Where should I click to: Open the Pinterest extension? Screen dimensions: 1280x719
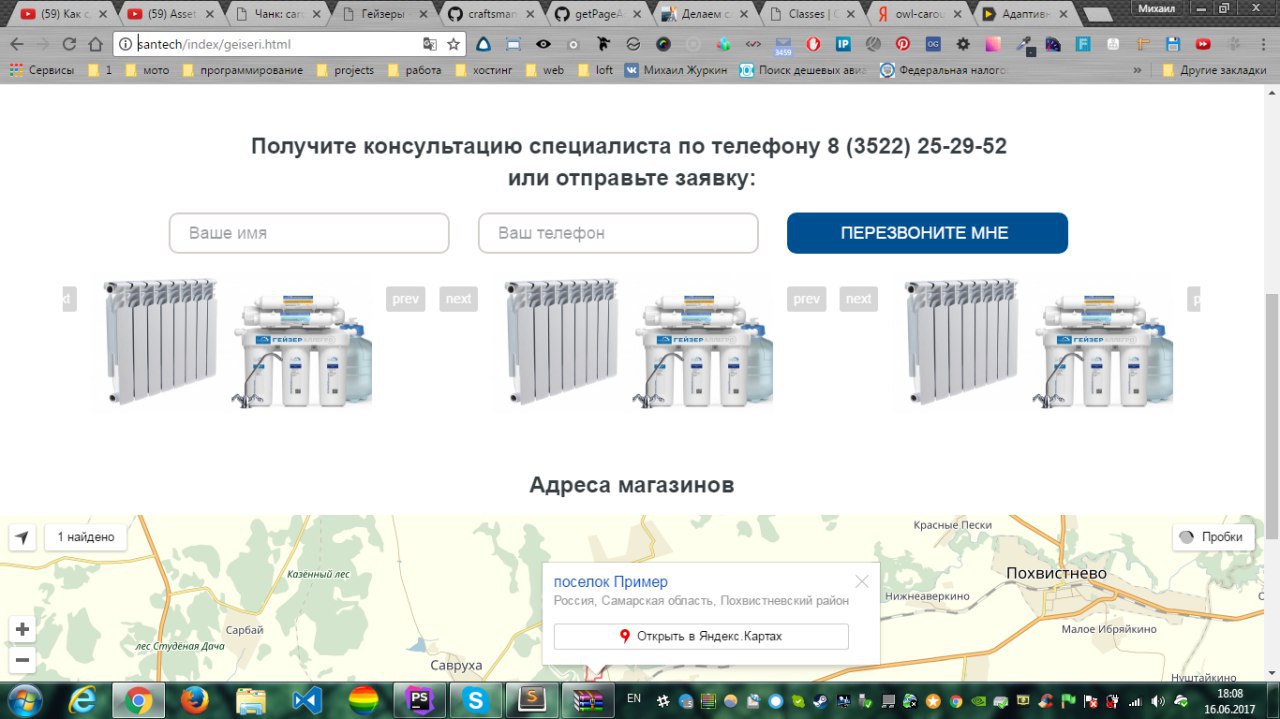[x=903, y=44]
